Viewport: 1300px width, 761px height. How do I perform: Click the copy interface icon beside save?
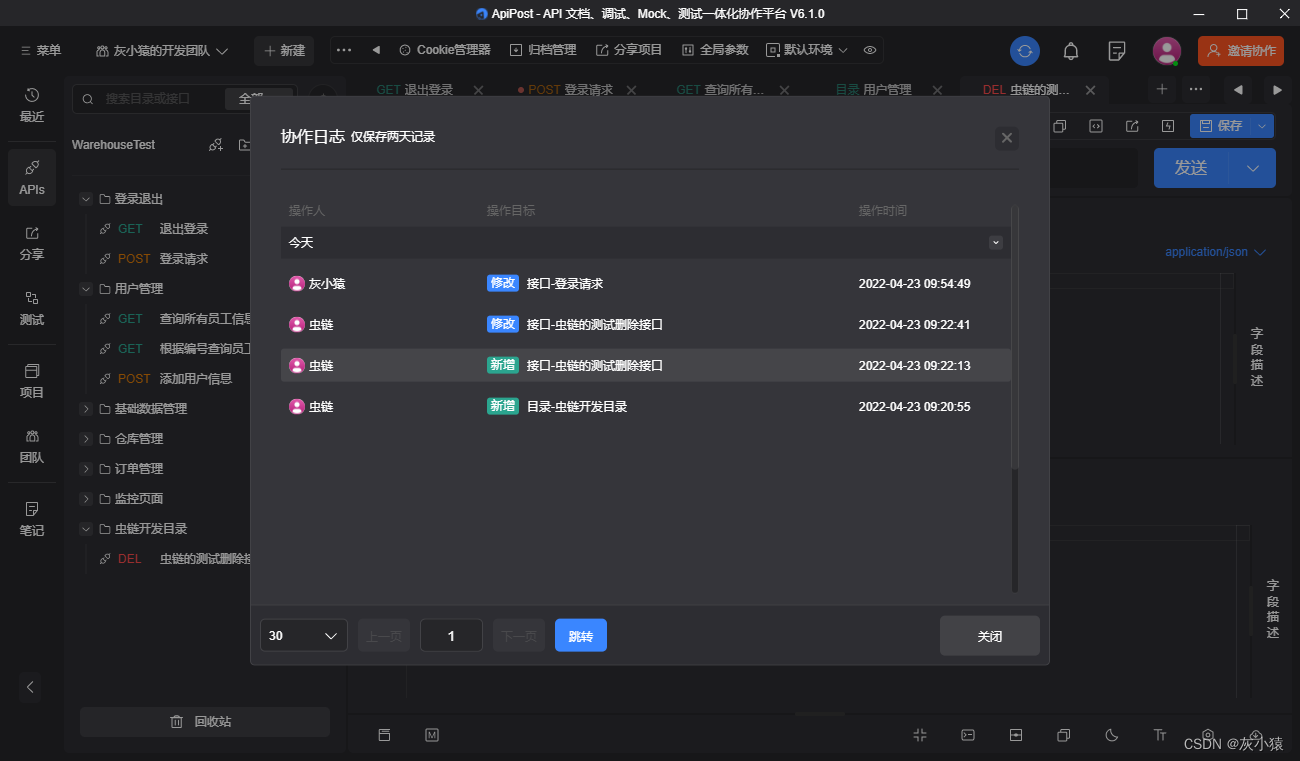[1060, 126]
